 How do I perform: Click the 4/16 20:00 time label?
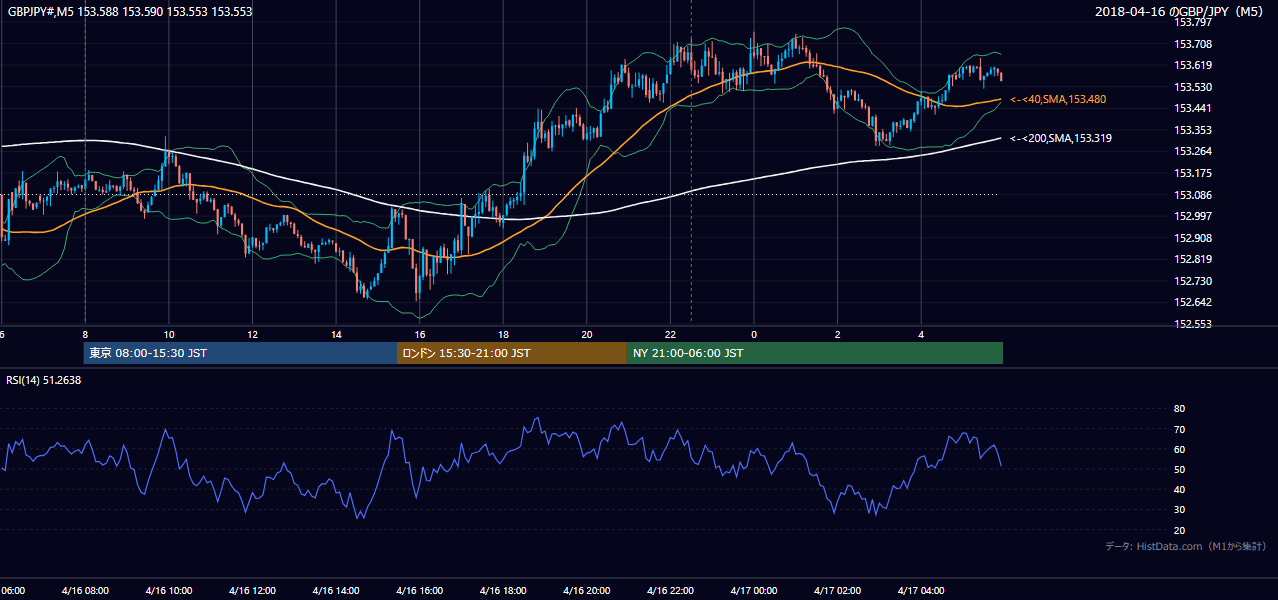coord(587,591)
